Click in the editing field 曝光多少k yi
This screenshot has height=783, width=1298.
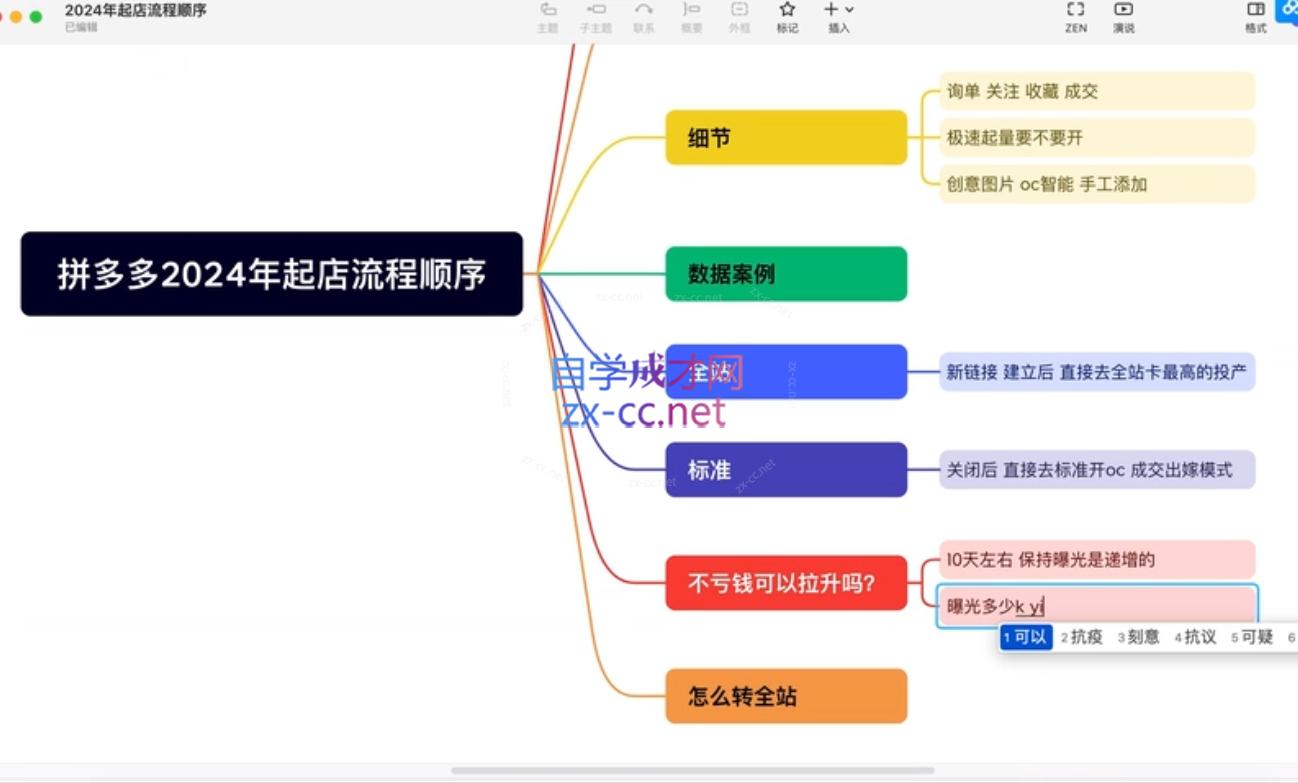pos(1097,606)
